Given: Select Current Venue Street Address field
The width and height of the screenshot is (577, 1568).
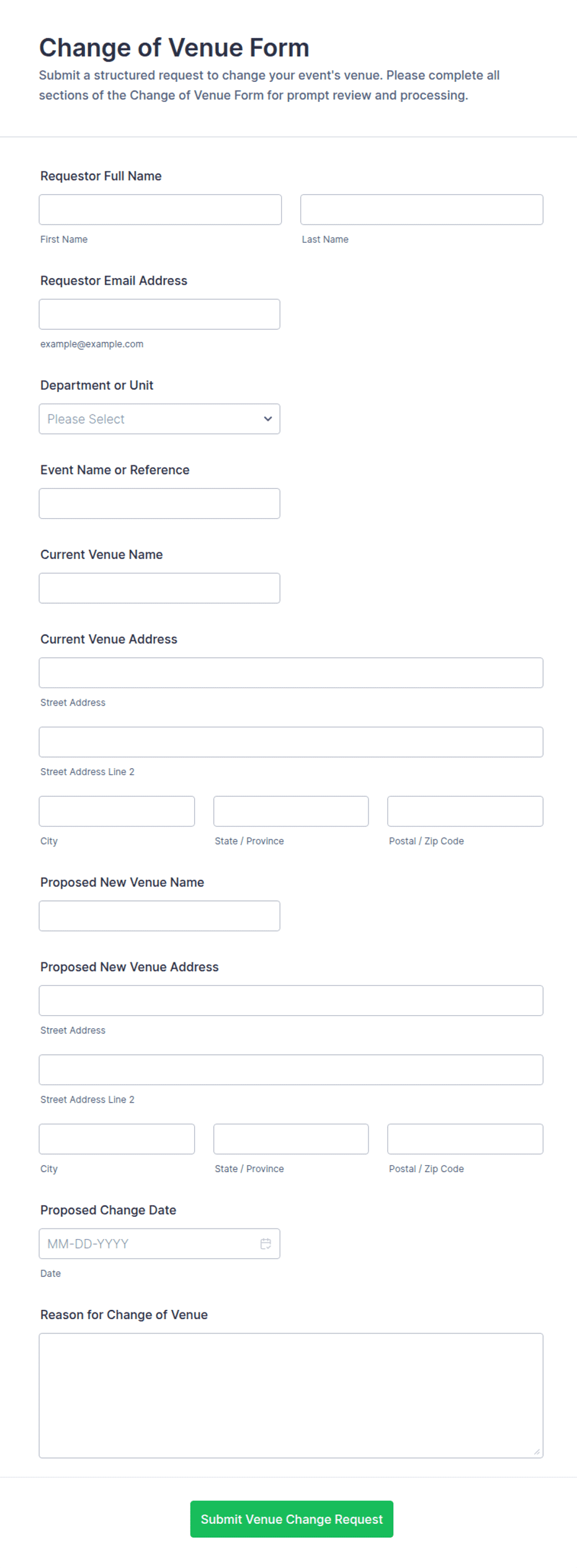Looking at the screenshot, I should [291, 673].
